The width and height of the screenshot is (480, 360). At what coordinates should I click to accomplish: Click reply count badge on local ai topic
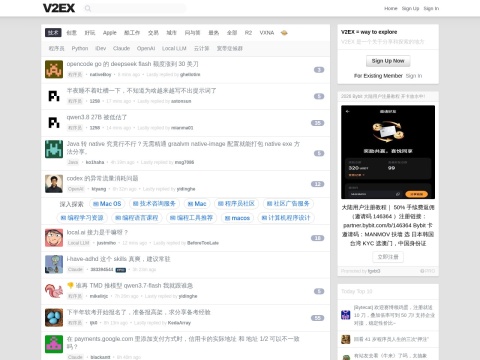[x=317, y=238]
